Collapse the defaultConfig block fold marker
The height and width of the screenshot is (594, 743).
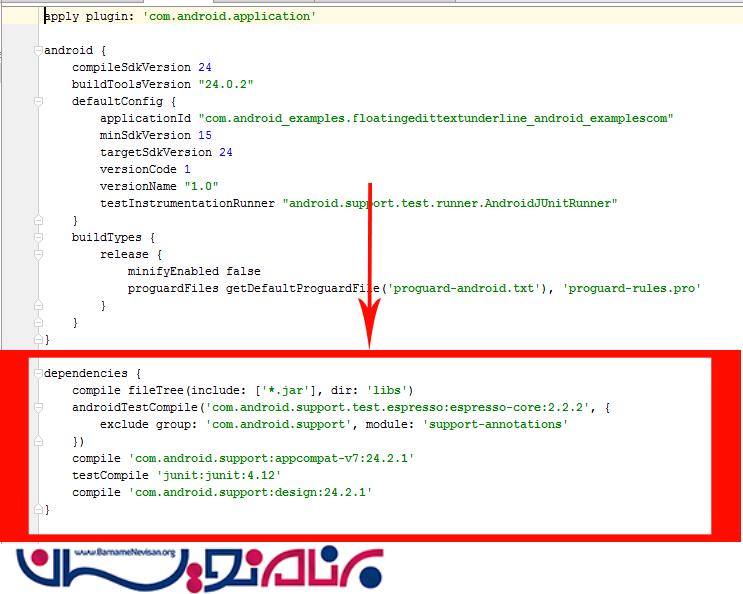coord(38,101)
